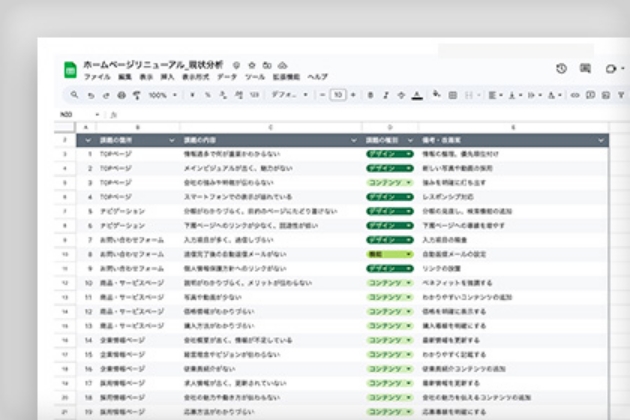Open the horizontal align dropdown
Viewport: 630px width, 420px height.
(x=495, y=95)
